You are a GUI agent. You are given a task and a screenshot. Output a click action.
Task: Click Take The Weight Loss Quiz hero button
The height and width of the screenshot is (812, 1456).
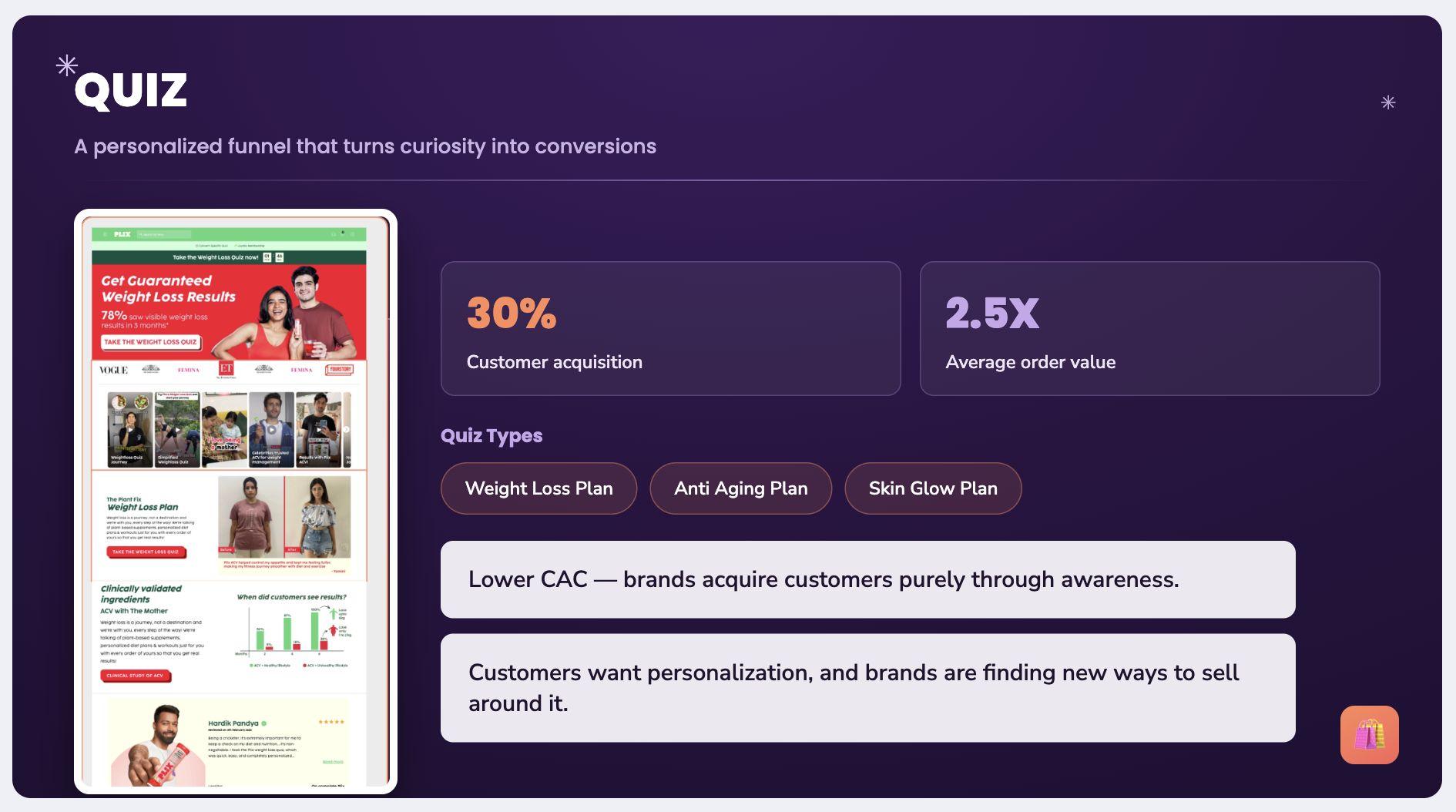click(x=150, y=342)
